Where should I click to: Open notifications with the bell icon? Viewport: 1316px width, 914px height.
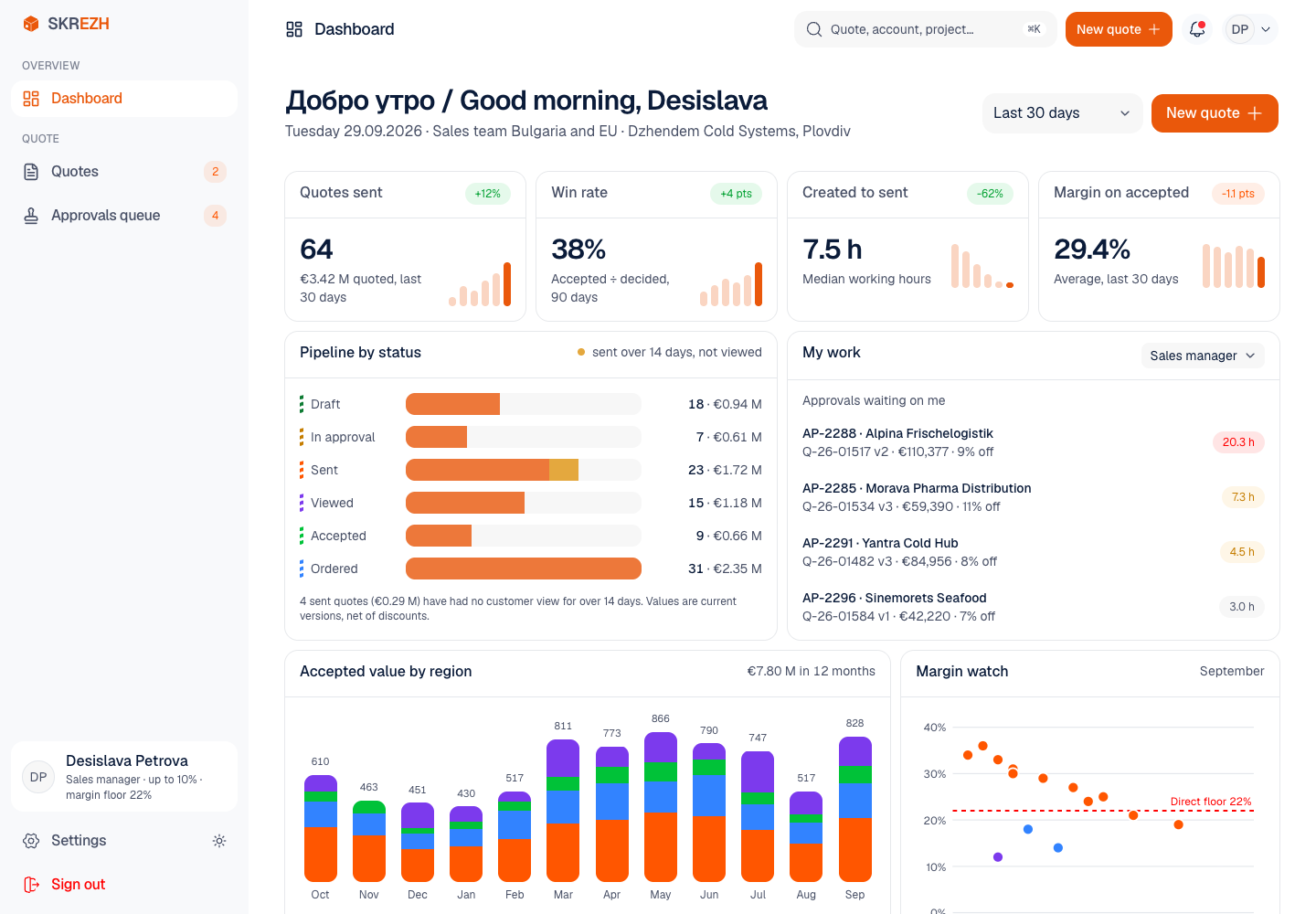click(1197, 29)
